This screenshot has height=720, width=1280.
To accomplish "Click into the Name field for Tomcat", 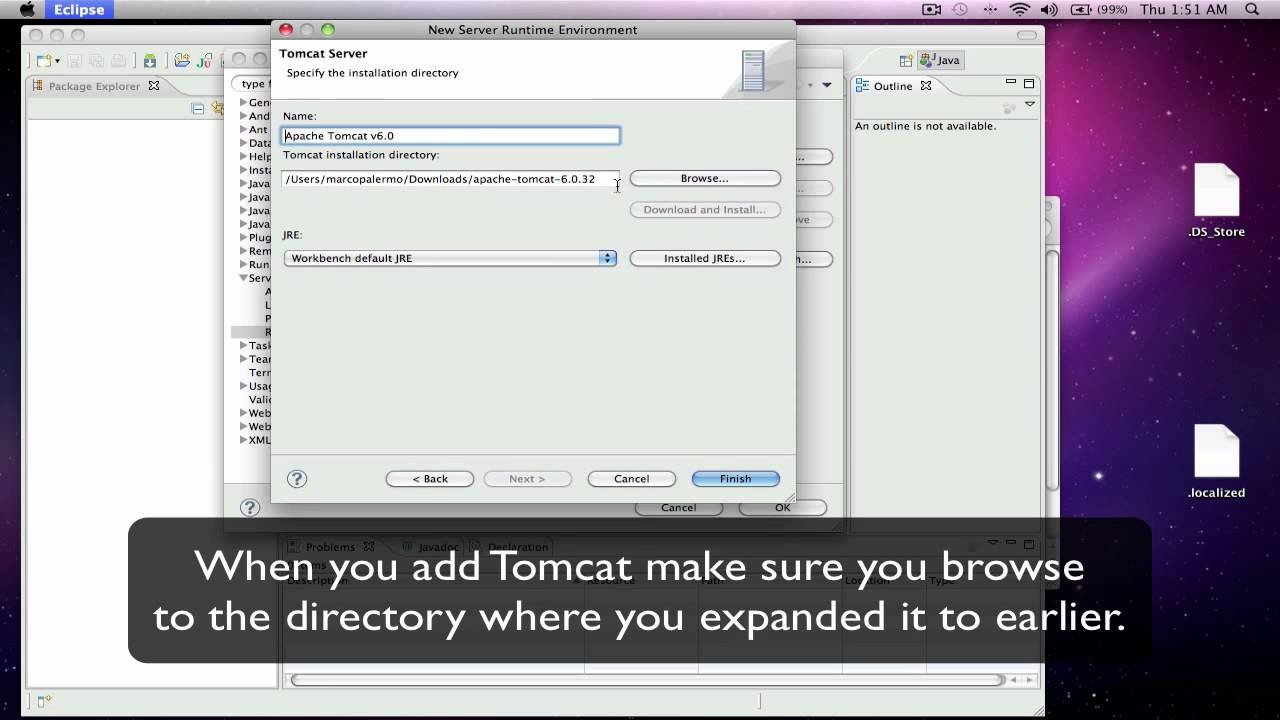I will 451,135.
